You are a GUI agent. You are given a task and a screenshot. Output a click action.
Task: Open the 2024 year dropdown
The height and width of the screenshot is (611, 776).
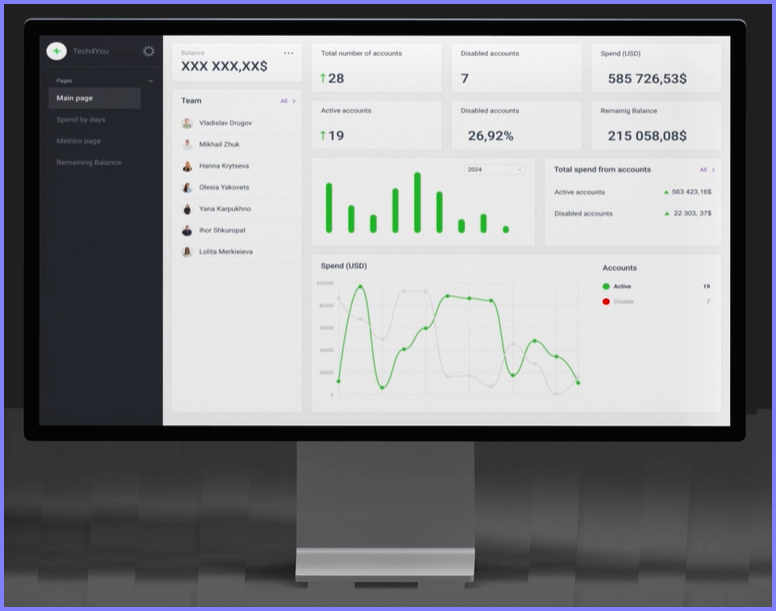click(x=494, y=170)
